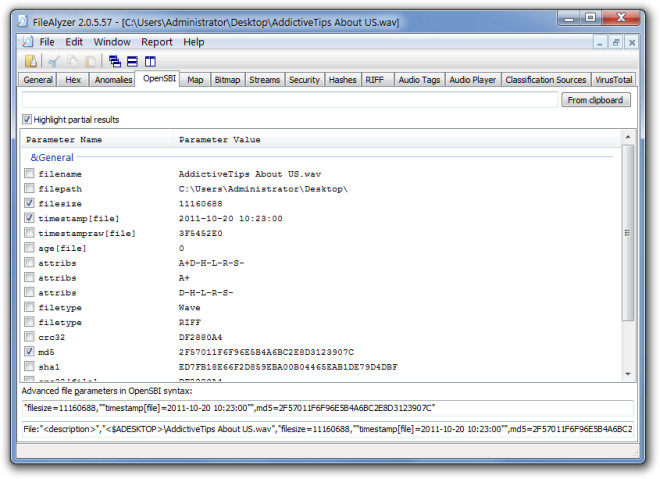Restore the inner document window
This screenshot has height=479, width=660.
pos(616,42)
